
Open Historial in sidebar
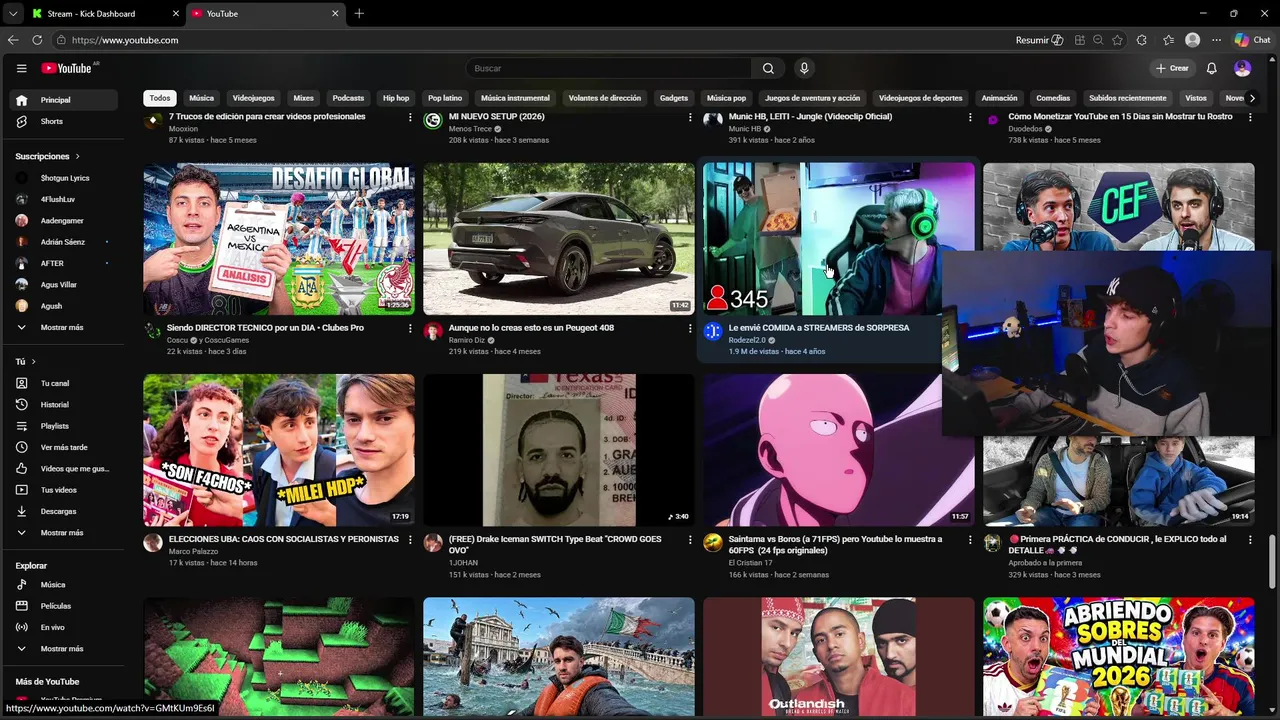coord(62,405)
